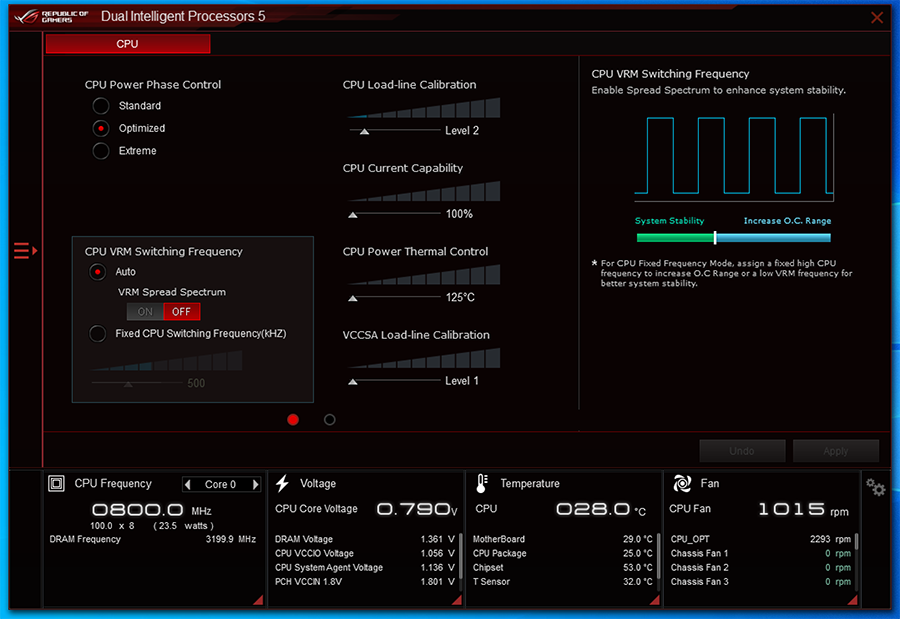Click the Undo button

coord(742,451)
